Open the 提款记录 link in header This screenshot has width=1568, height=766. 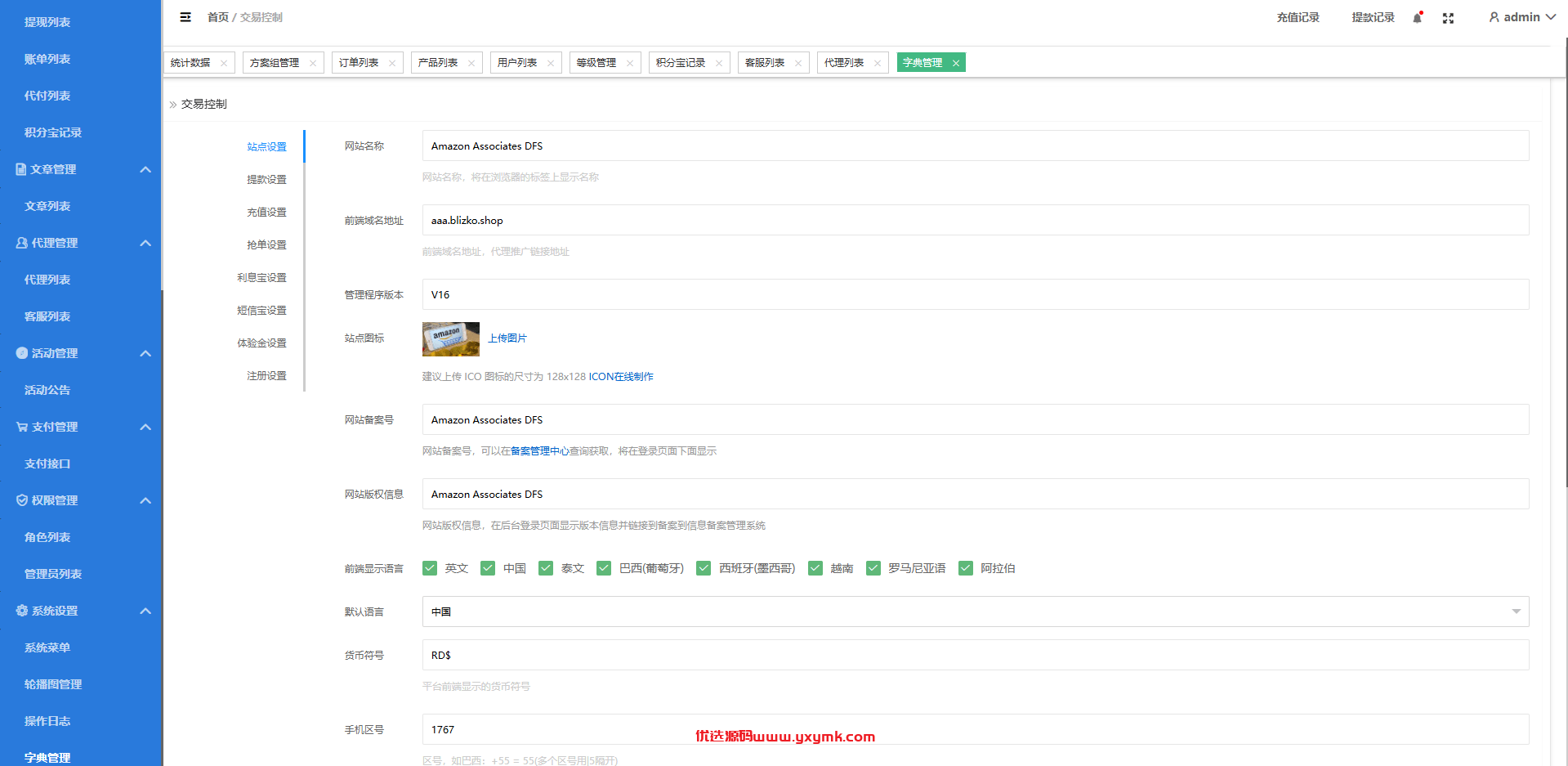[x=1374, y=17]
